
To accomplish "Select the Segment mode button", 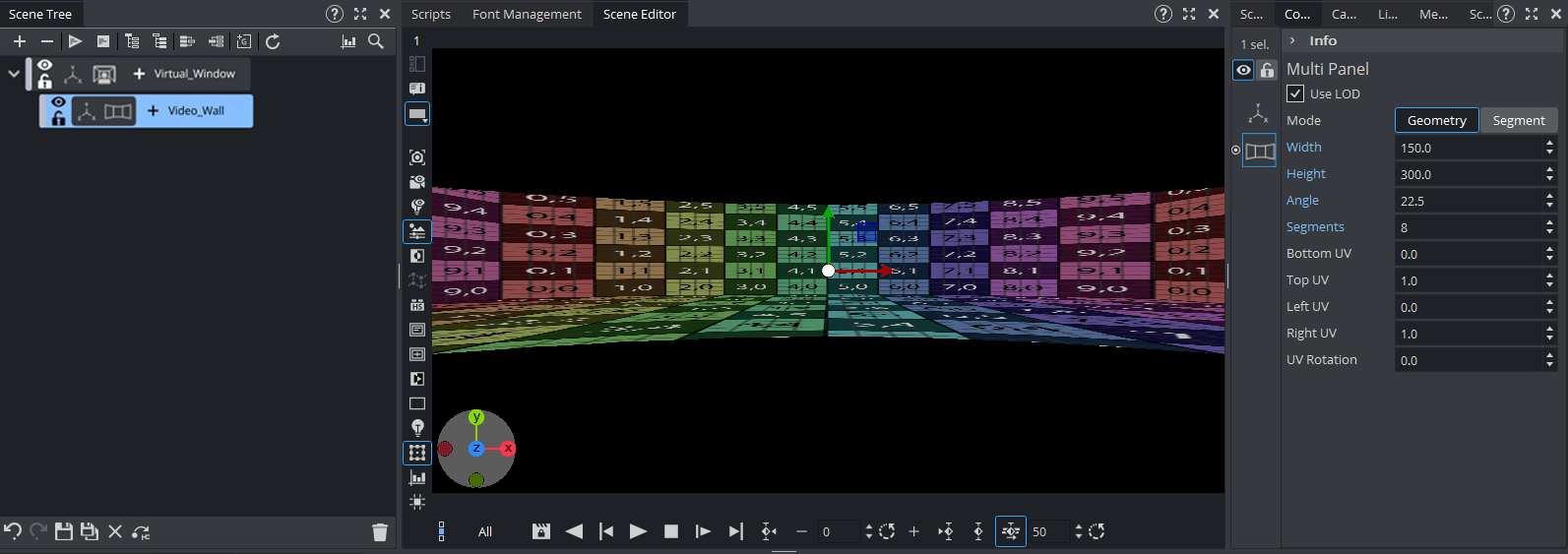I will coord(1518,120).
